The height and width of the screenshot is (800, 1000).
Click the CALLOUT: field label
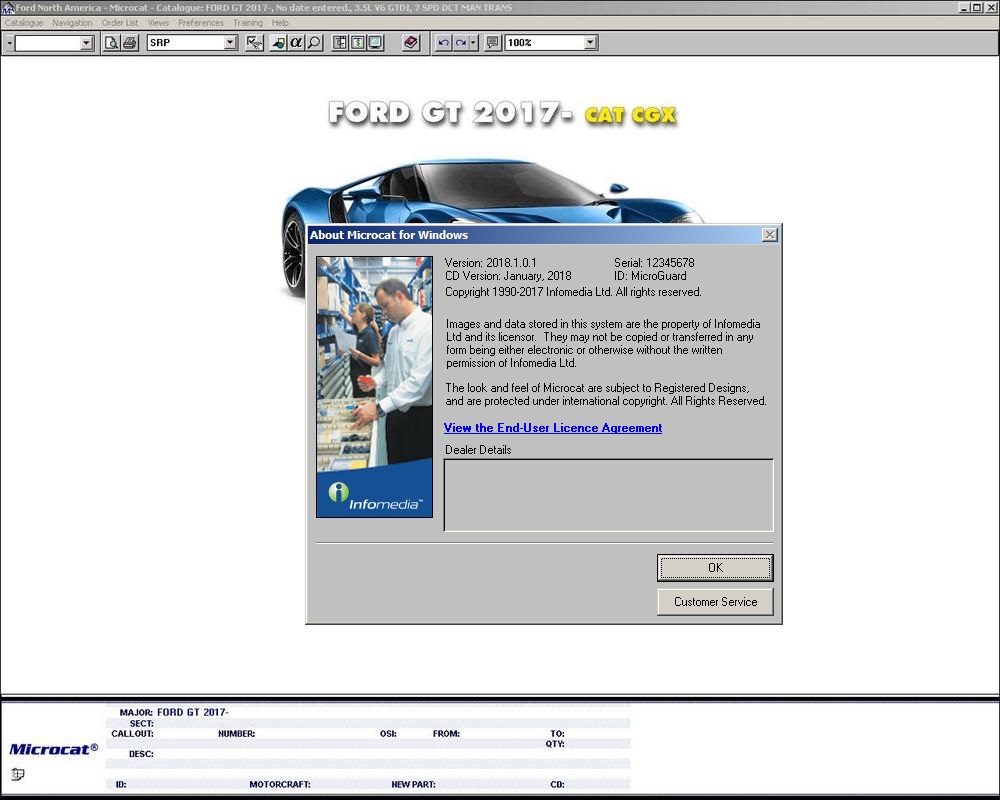coord(133,734)
